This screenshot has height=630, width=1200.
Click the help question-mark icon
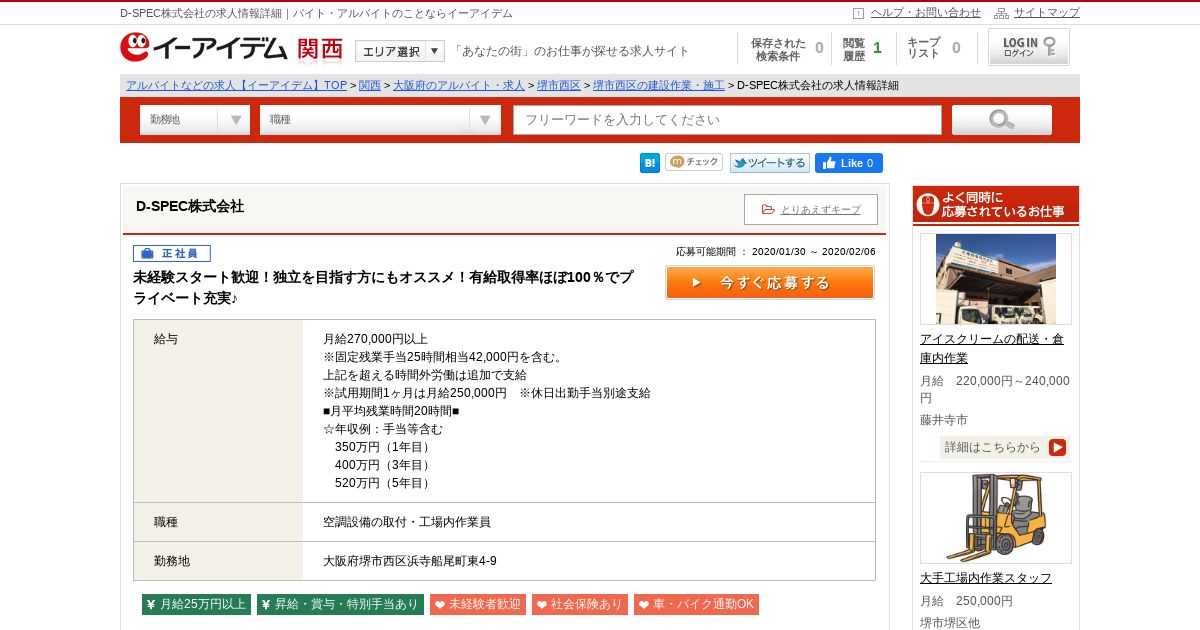pos(858,13)
